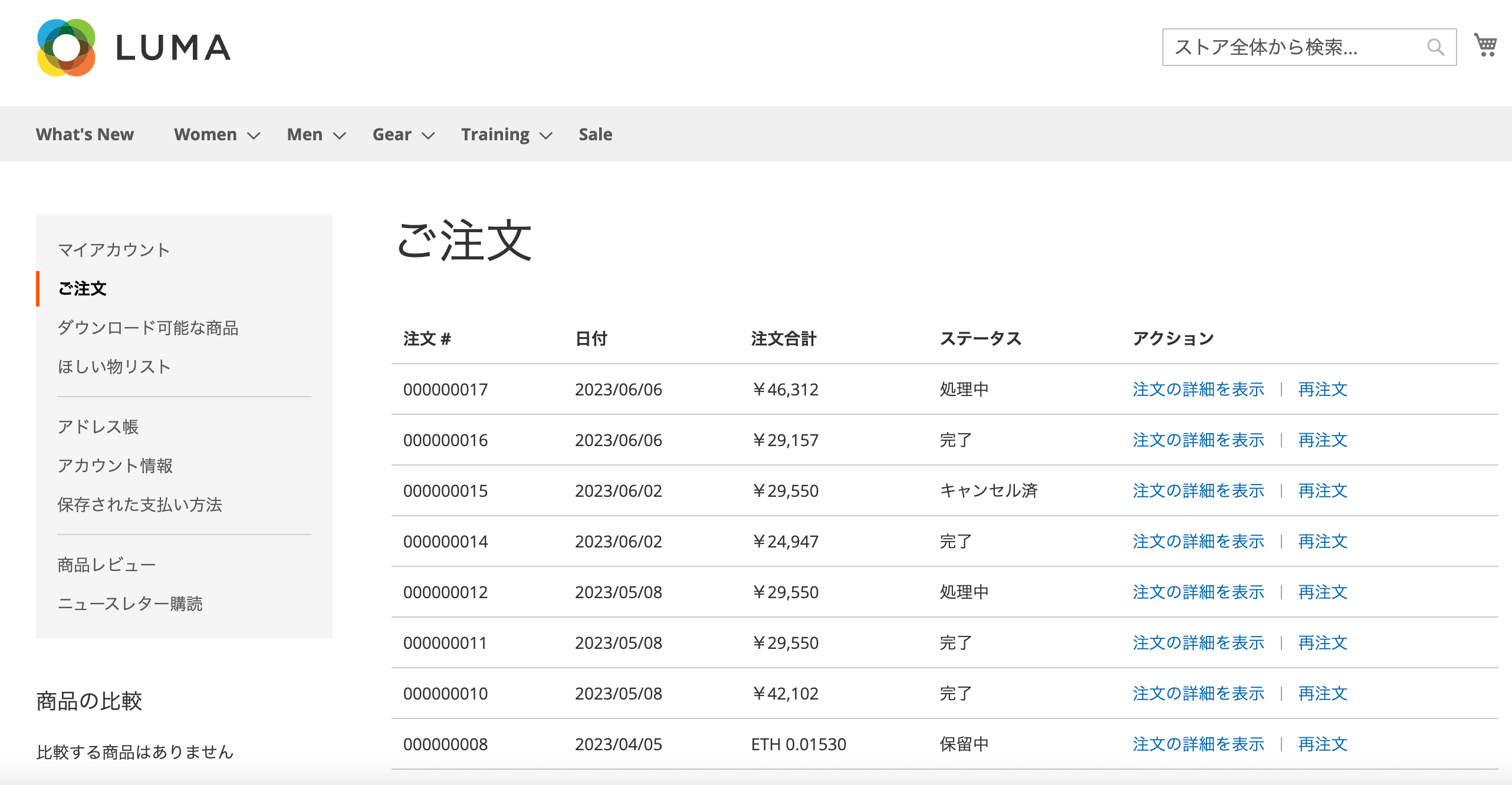The height and width of the screenshot is (785, 1512).
Task: Click the search magnifier icon
Action: (1435, 47)
